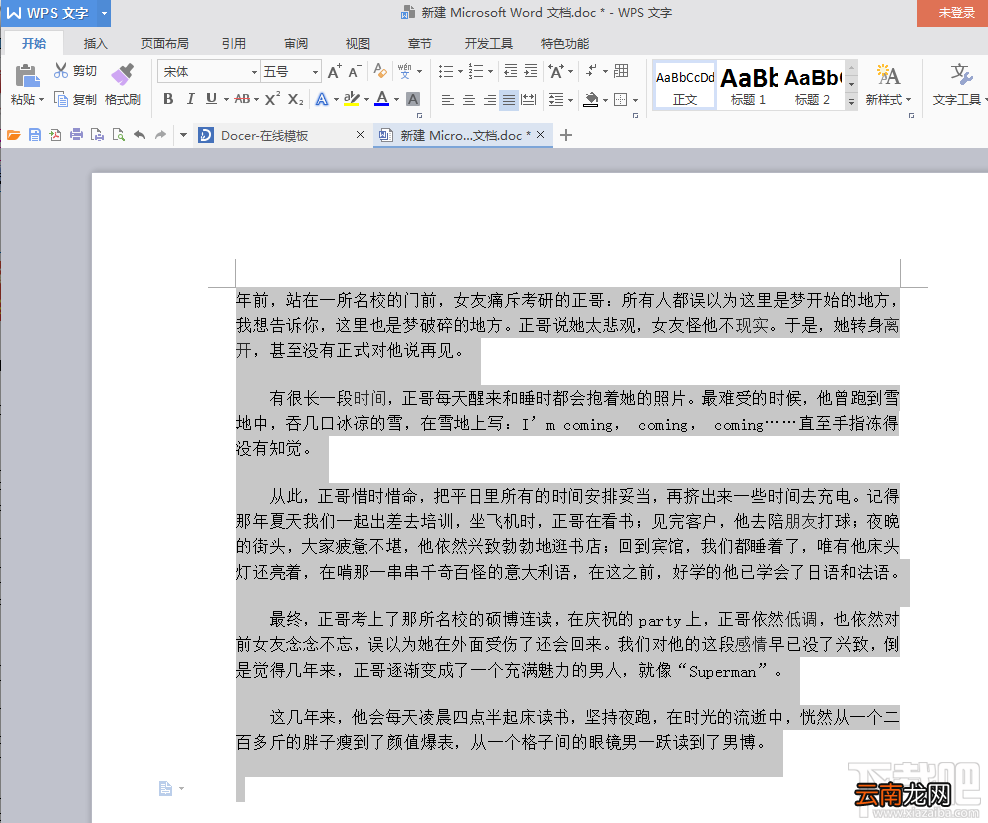Expand the line spacing dropdown arrow
This screenshot has width=988, height=823.
570,100
